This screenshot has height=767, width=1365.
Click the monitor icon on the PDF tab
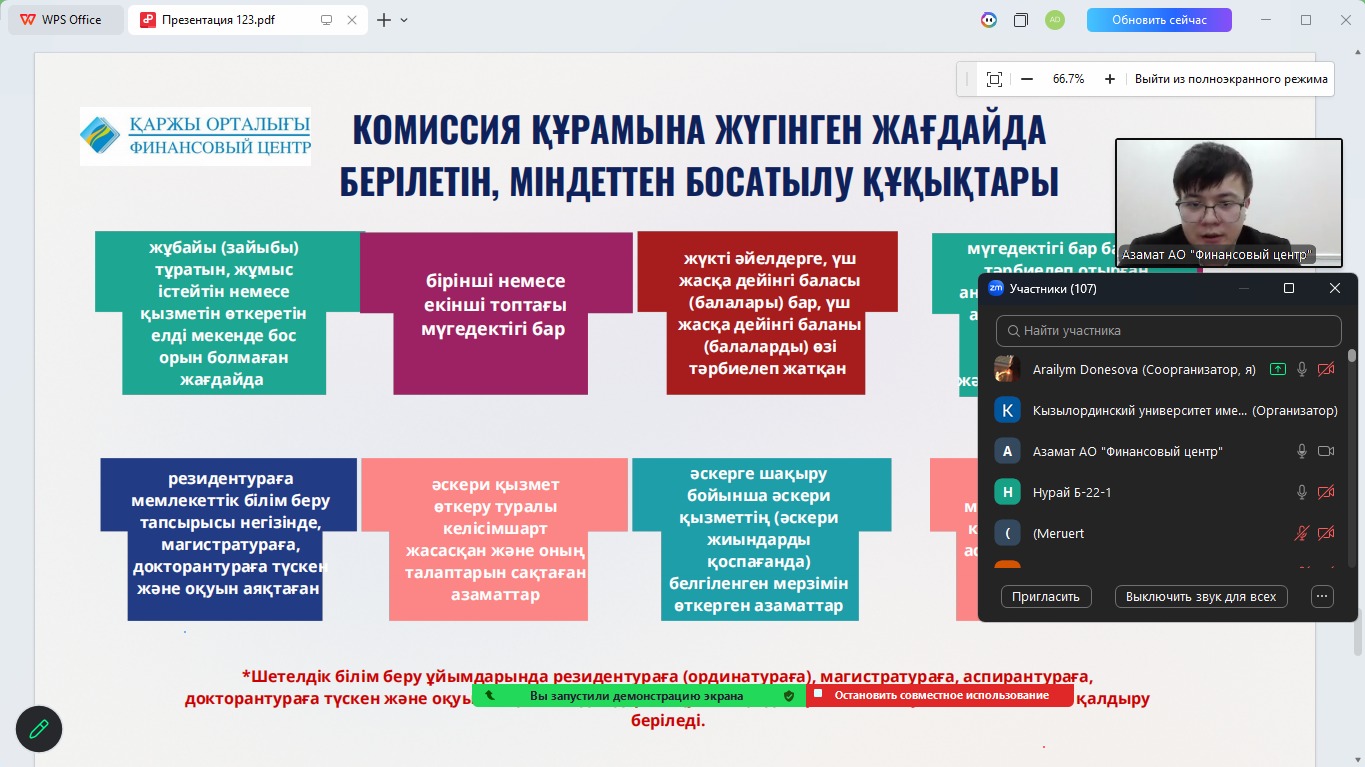(x=326, y=20)
